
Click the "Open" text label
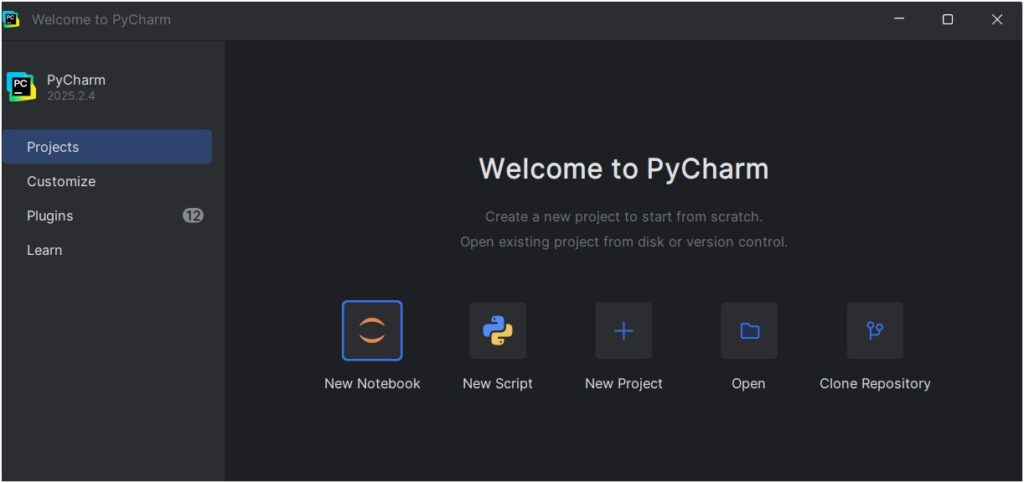coord(749,384)
